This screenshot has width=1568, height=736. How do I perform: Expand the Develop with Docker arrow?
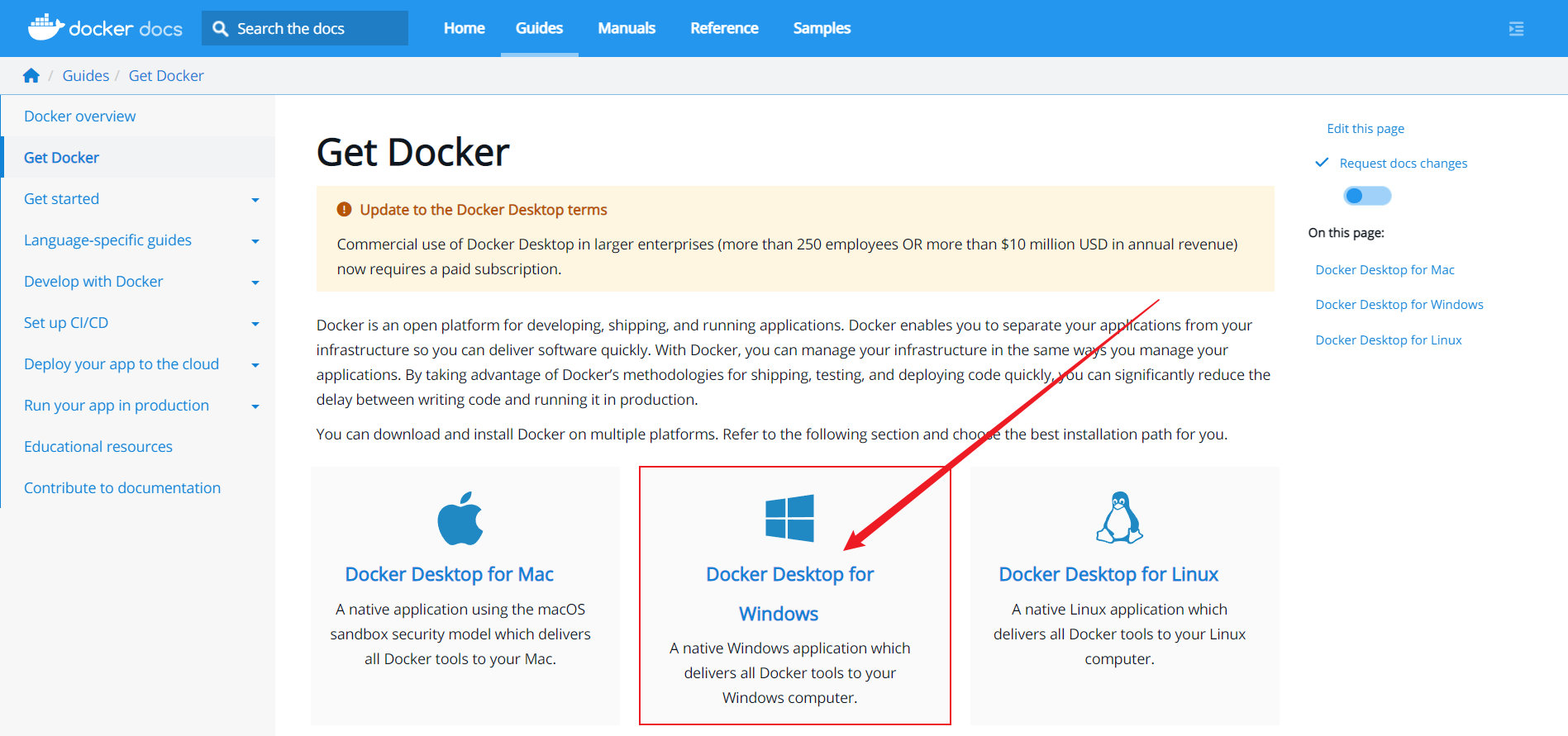click(255, 283)
